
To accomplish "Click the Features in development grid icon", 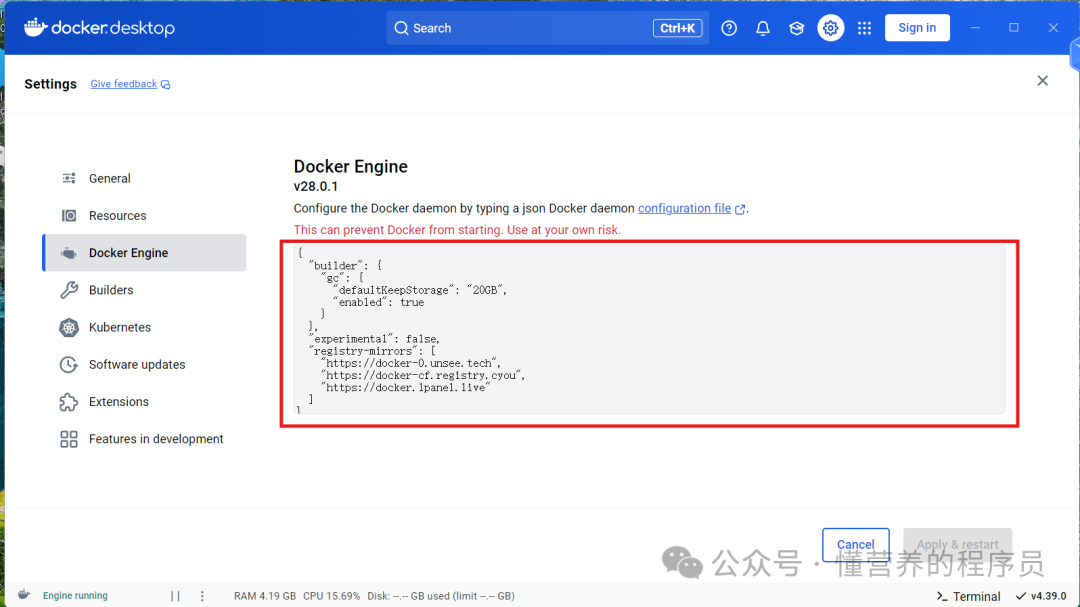I will tap(69, 439).
